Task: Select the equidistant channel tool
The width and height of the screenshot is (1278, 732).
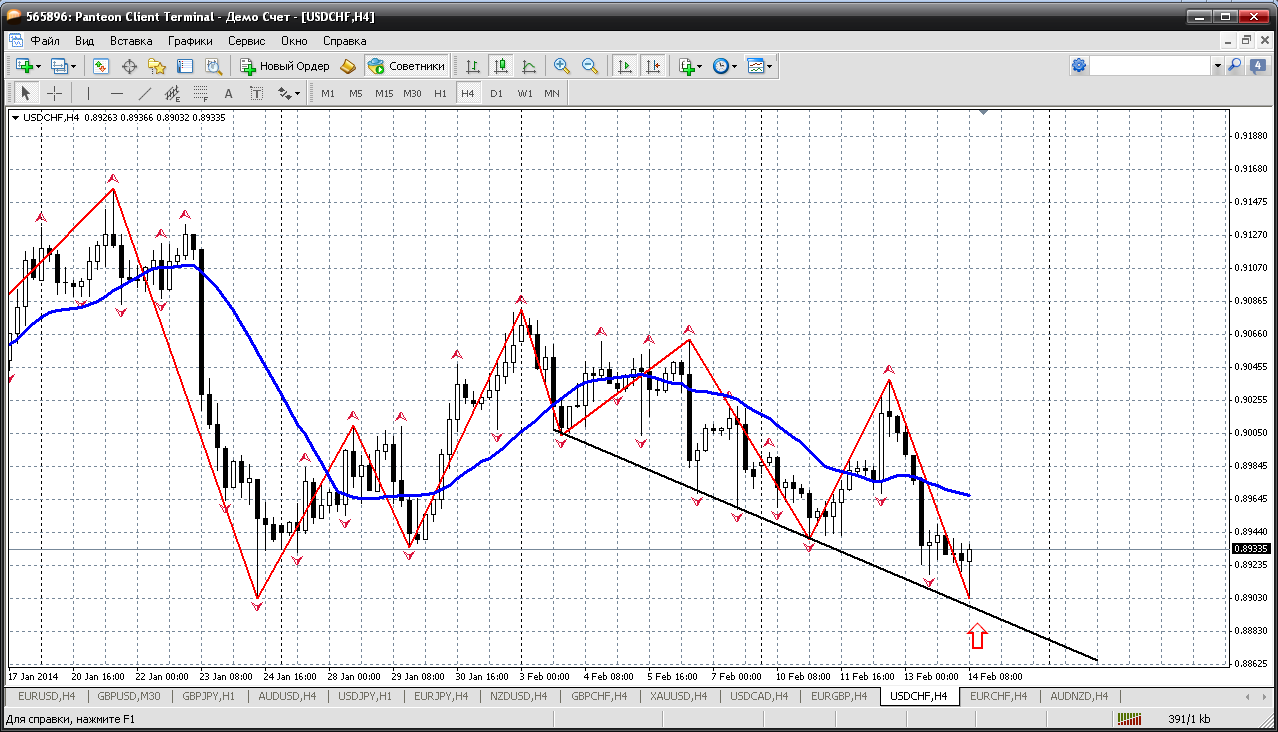Action: [172, 93]
